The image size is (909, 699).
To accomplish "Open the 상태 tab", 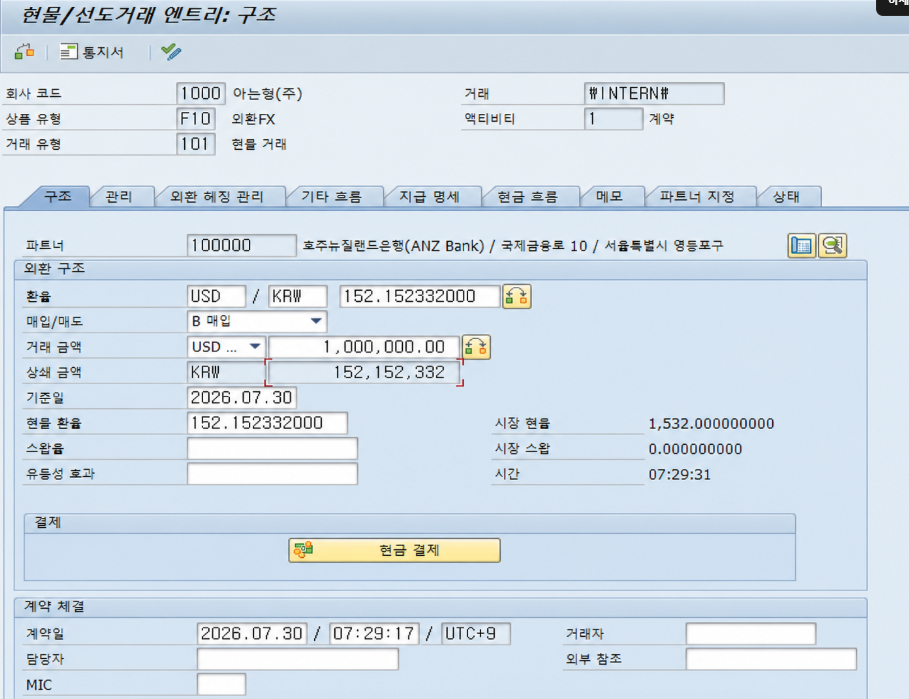I will [787, 196].
